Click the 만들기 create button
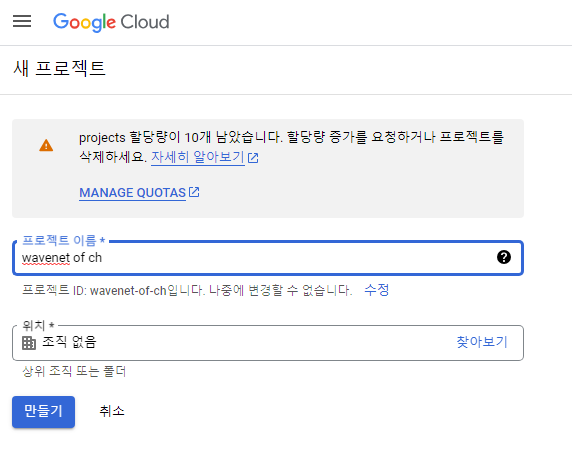The height and width of the screenshot is (458, 572). (x=43, y=412)
